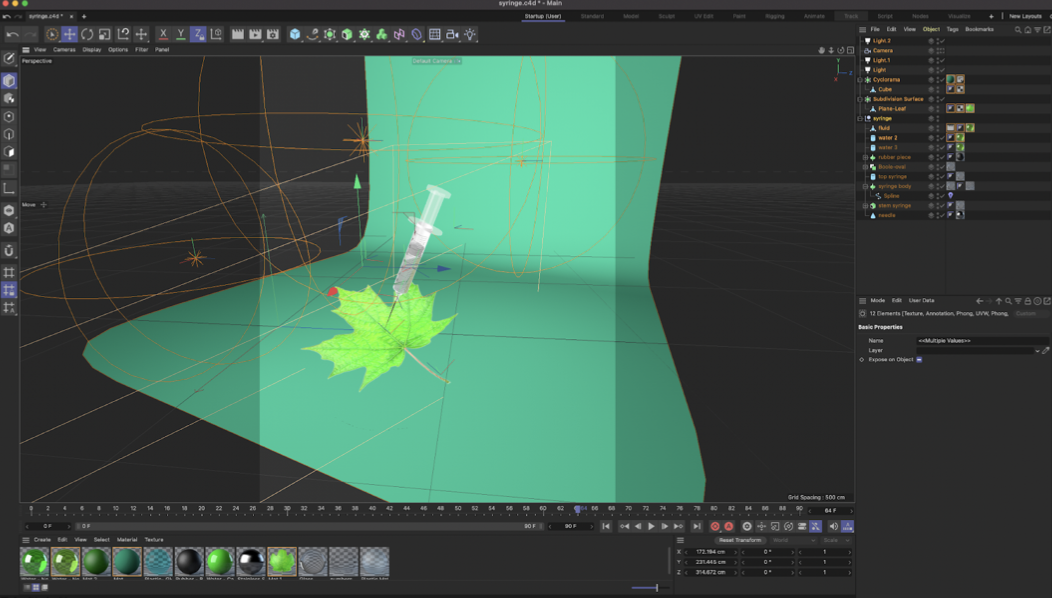Click the Cube primitive icon
The image size is (1052, 598).
pos(295,34)
